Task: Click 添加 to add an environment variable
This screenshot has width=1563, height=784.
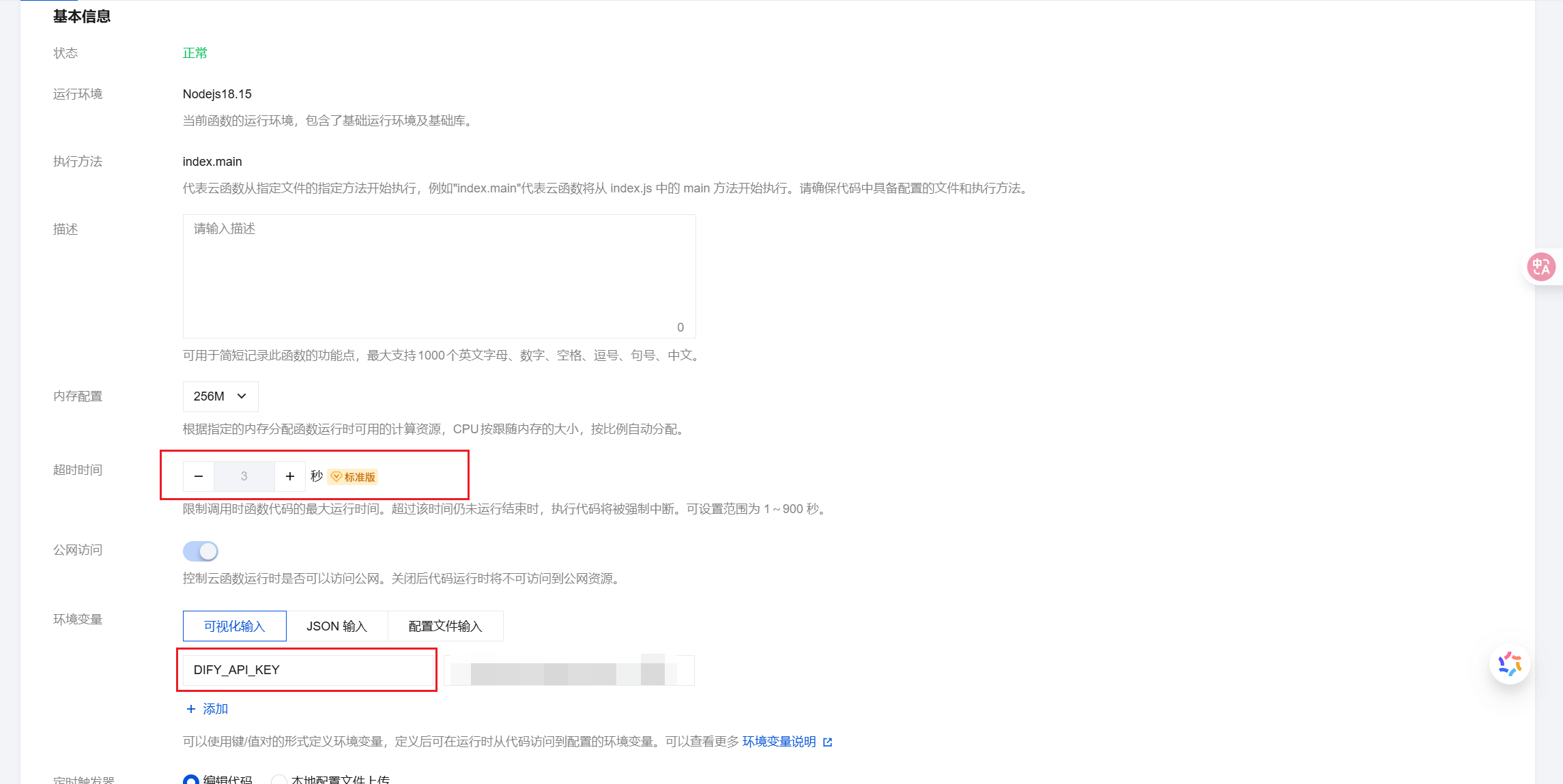Action: [x=216, y=709]
